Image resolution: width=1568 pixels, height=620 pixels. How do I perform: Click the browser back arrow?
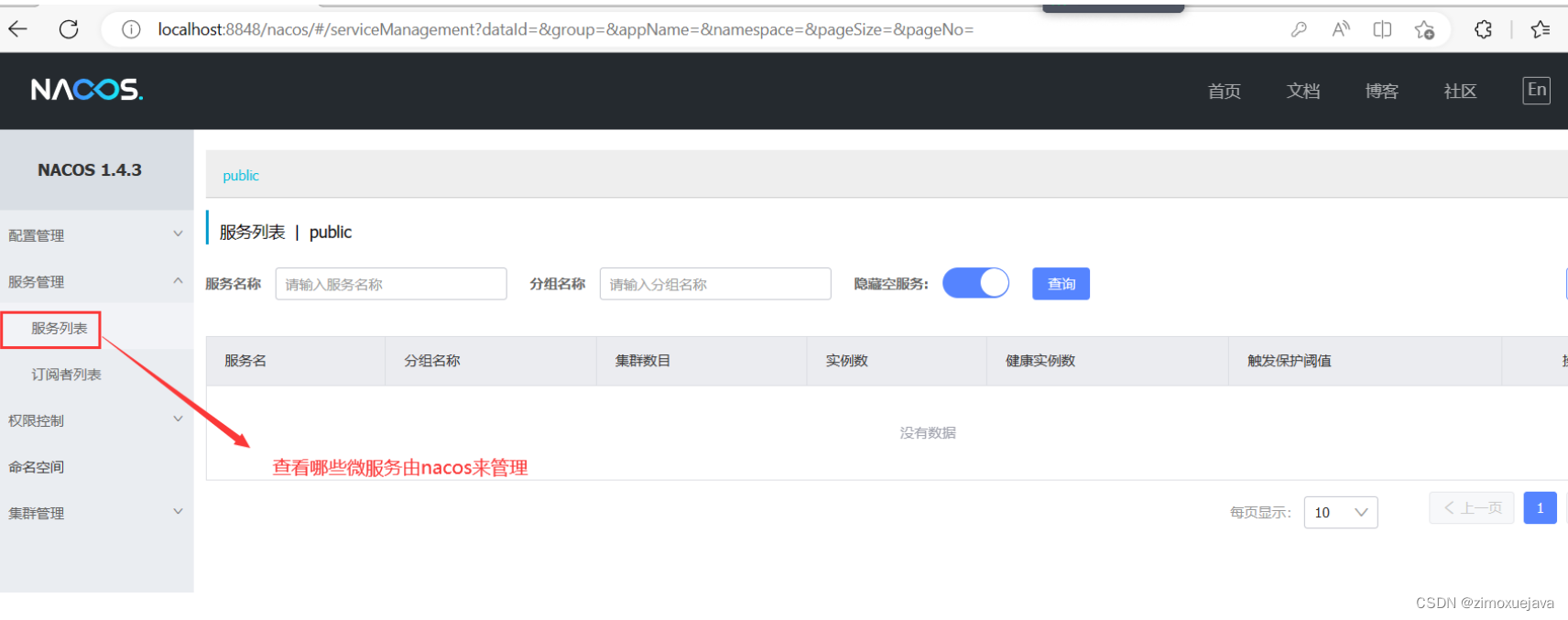click(x=17, y=29)
